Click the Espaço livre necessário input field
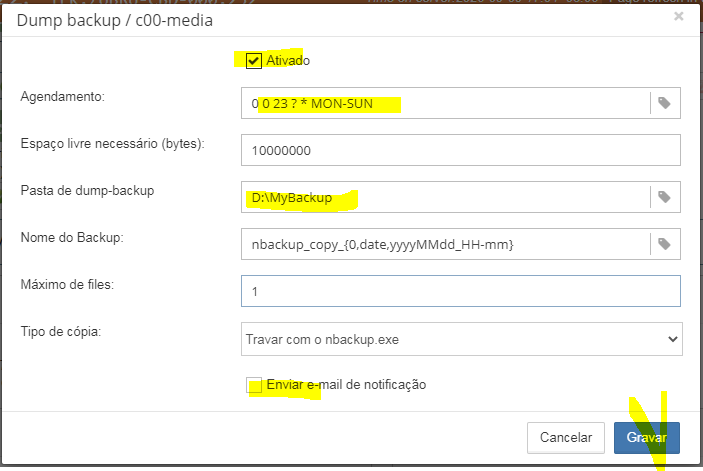The height and width of the screenshot is (471, 703). [460, 150]
